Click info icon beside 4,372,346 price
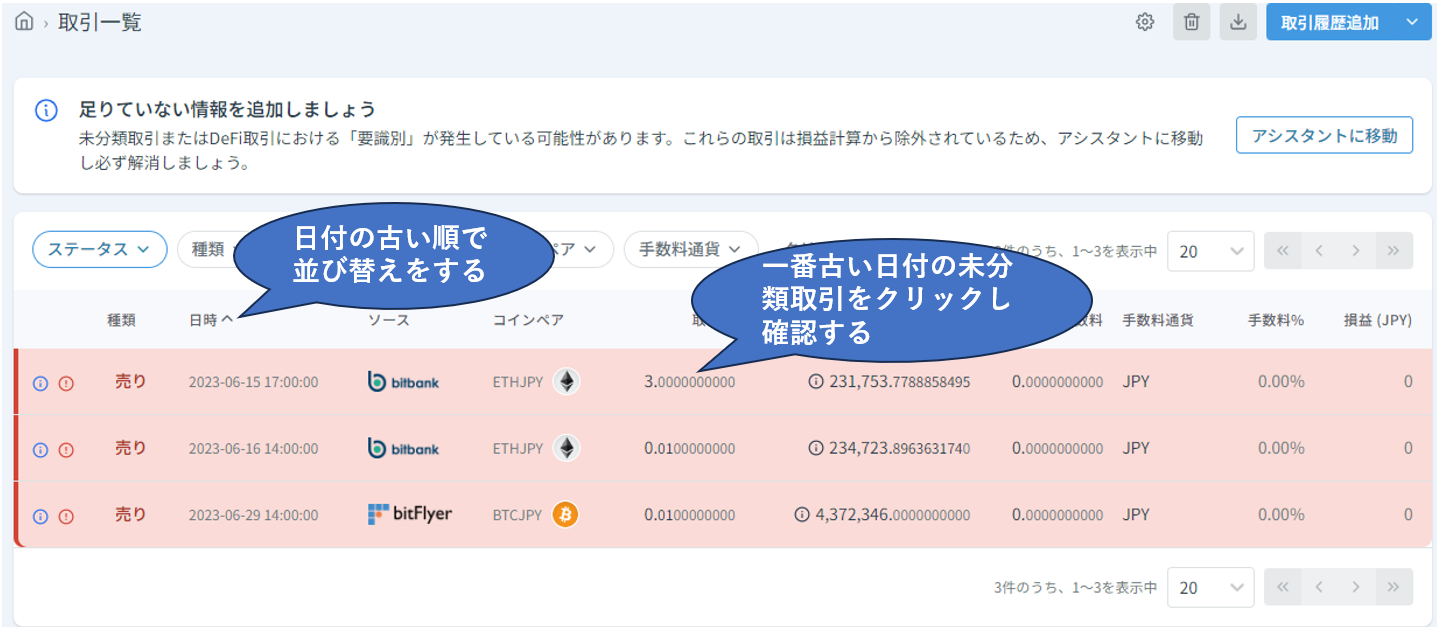This screenshot has width=1437, height=627. tap(802, 515)
